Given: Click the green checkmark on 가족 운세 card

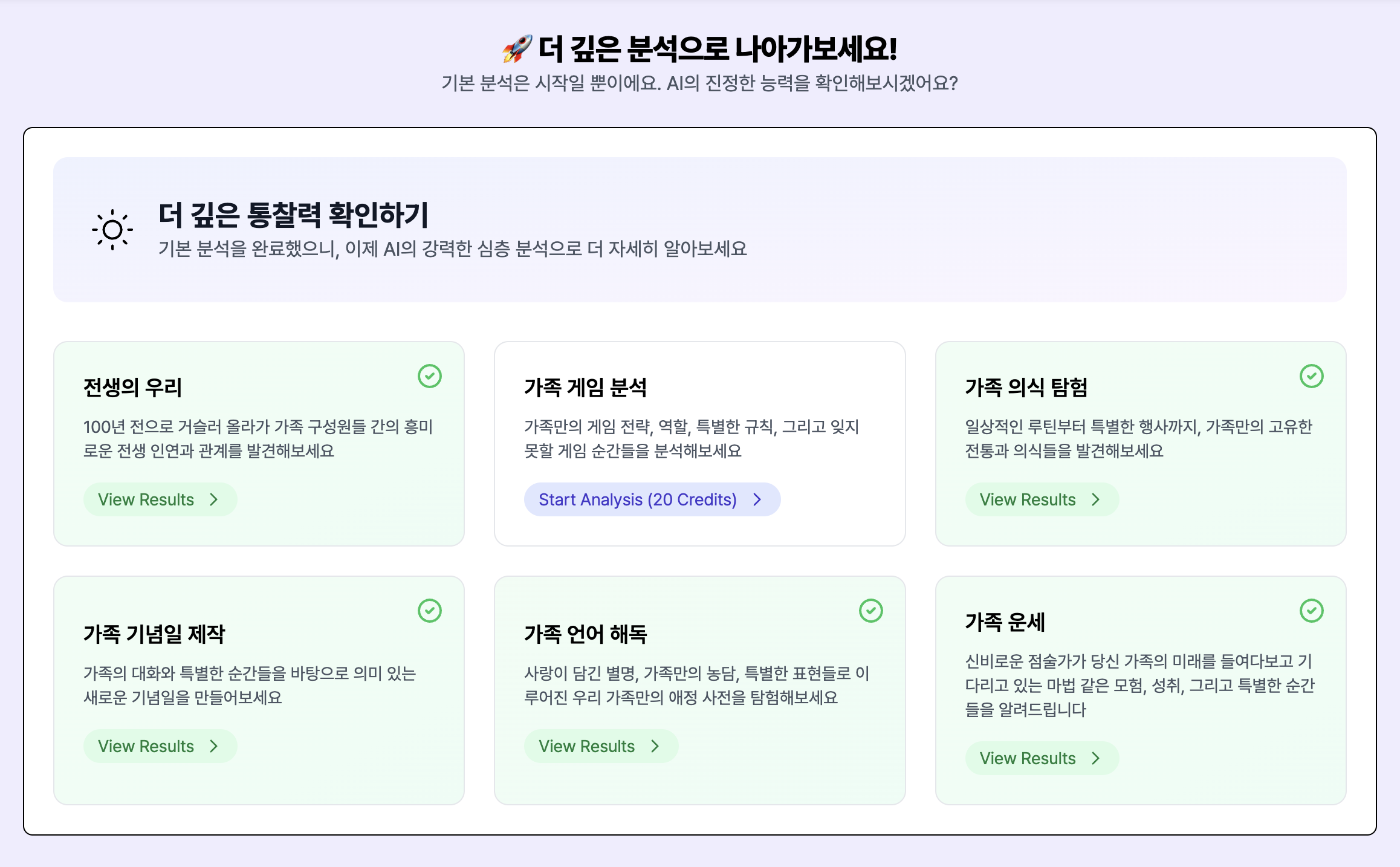Looking at the screenshot, I should [1311, 611].
